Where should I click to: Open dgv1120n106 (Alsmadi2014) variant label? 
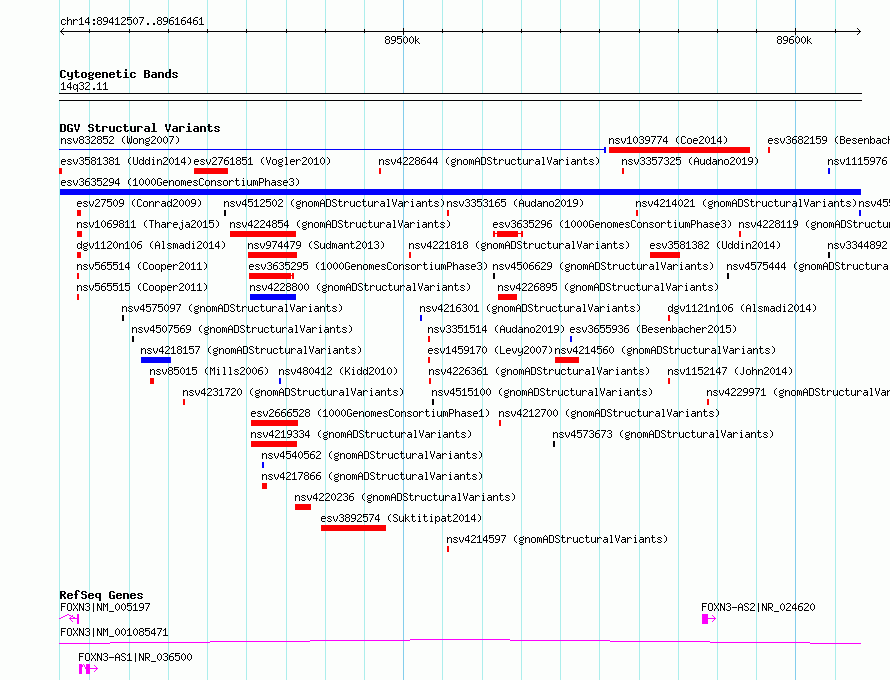point(151,245)
